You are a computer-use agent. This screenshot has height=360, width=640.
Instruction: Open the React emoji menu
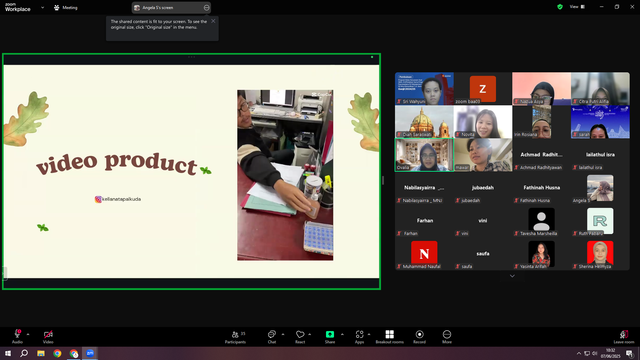pyautogui.click(x=300, y=336)
